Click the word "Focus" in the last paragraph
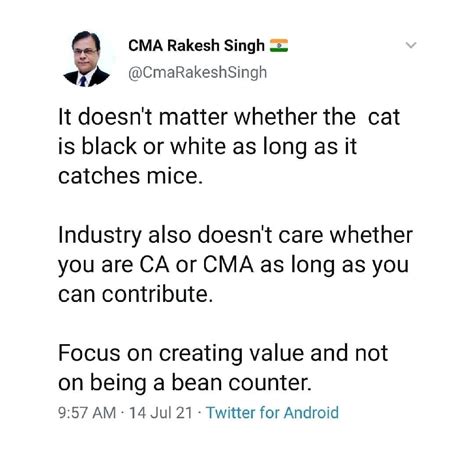This screenshot has width=474, height=474. (89, 353)
